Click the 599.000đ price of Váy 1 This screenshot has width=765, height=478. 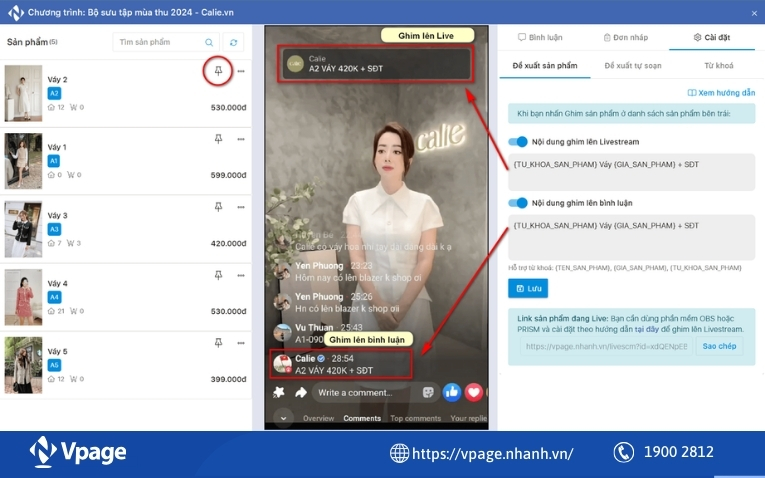(x=228, y=175)
